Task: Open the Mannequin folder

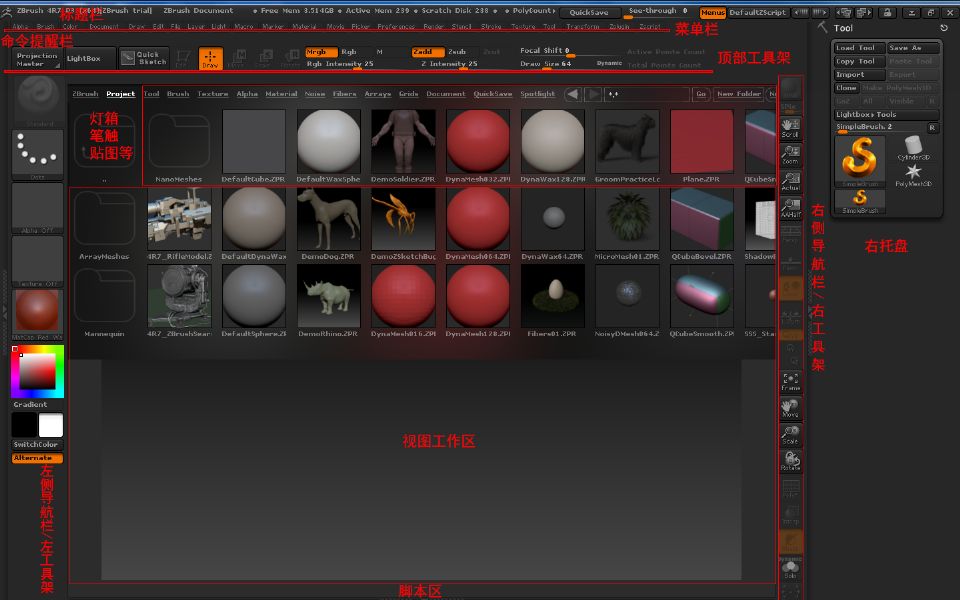Action: 104,301
